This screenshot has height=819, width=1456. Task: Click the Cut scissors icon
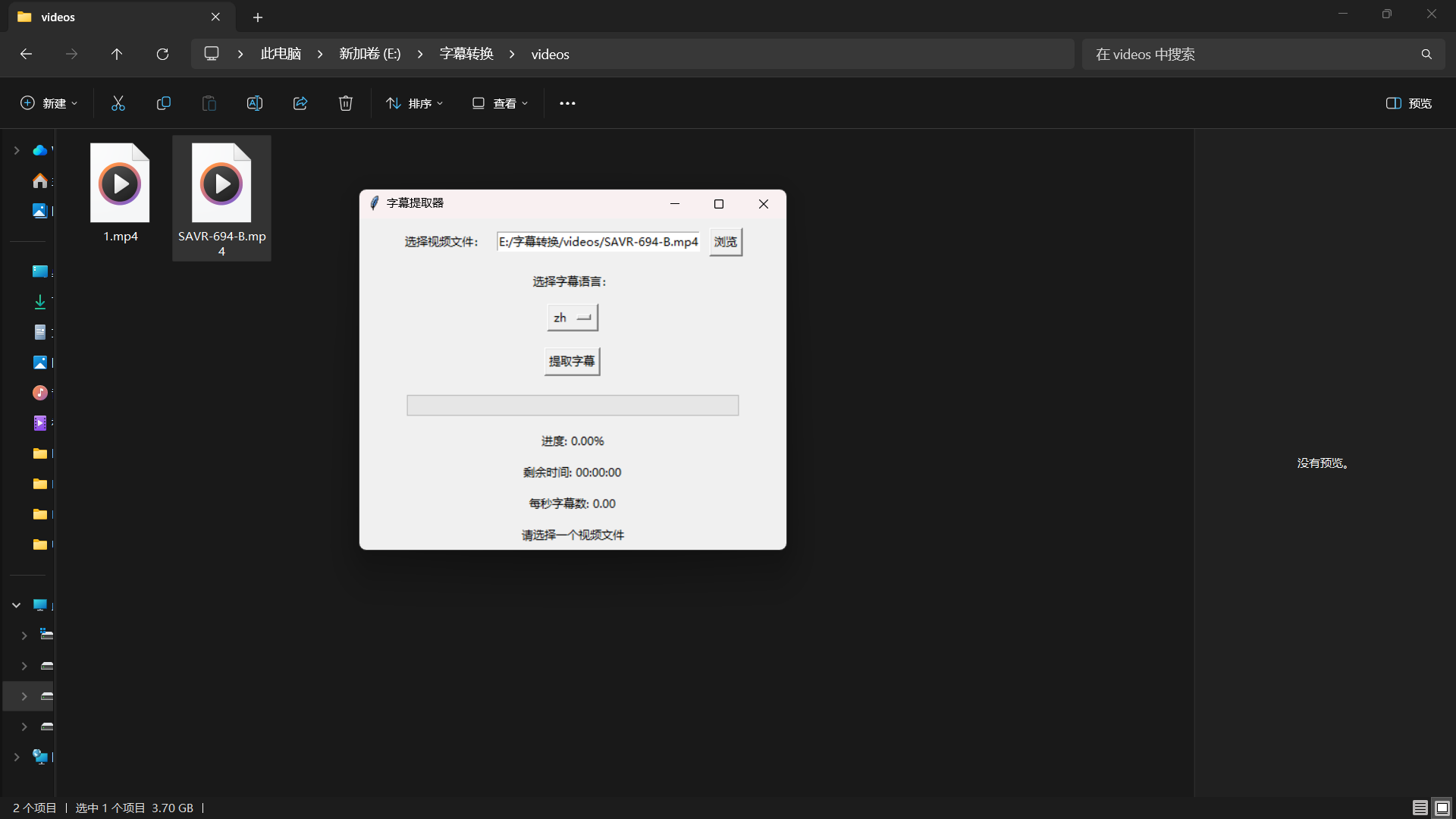pos(118,103)
